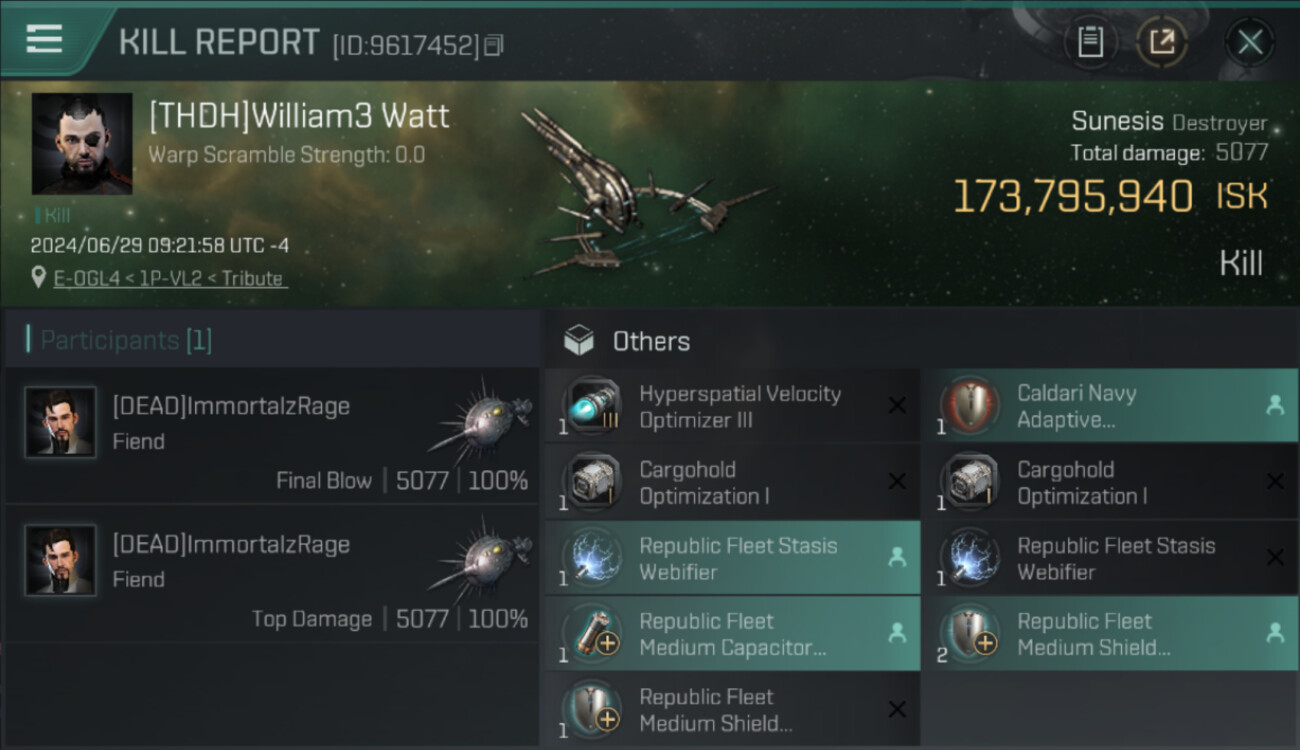View the Sunesis destroyer ship image

pyautogui.click(x=640, y=195)
